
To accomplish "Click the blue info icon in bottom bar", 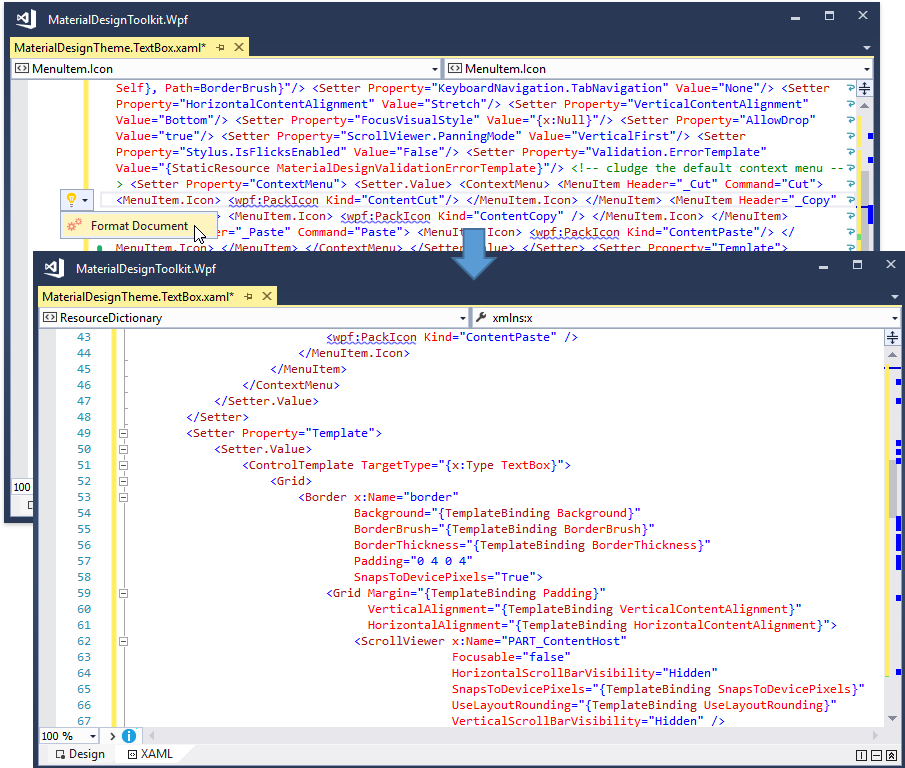I will 129,736.
